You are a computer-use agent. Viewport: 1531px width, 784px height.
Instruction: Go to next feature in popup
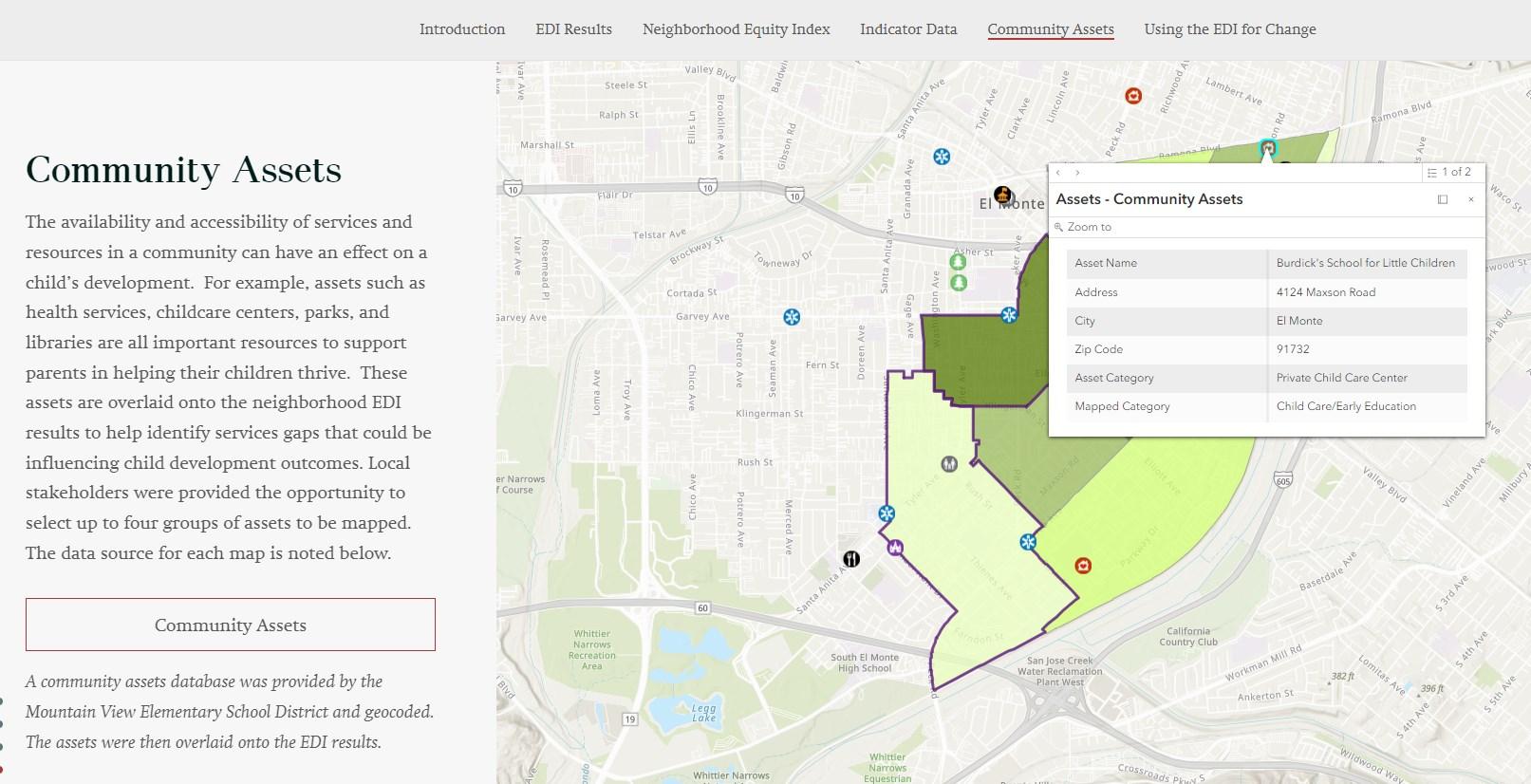click(x=1077, y=173)
